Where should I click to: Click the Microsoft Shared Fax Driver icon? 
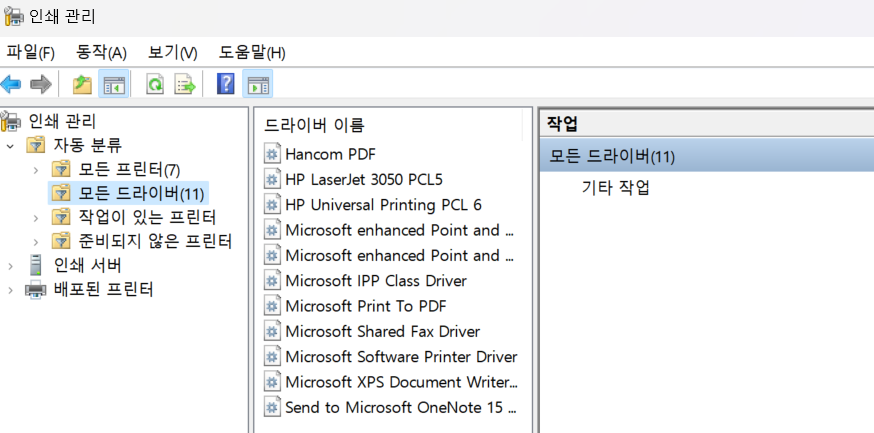coord(271,332)
